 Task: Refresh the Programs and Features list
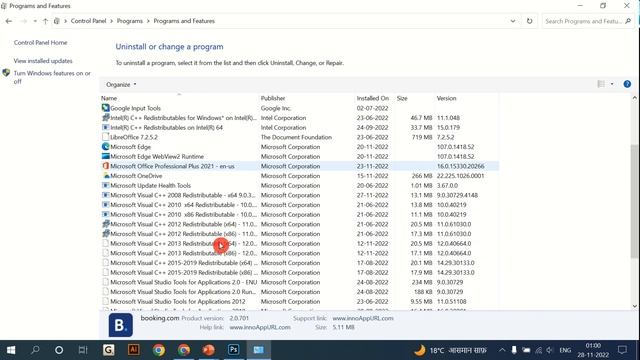[x=529, y=21]
